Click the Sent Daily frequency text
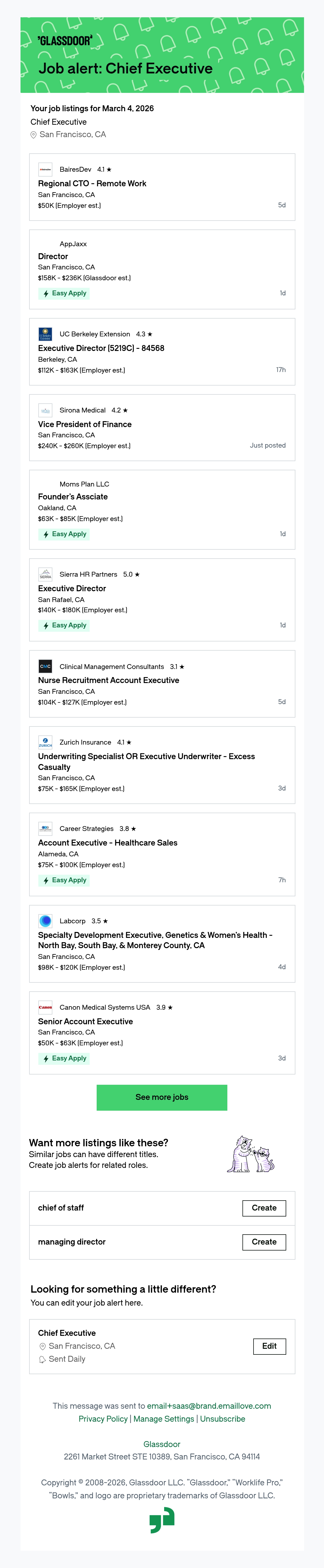 67,1359
